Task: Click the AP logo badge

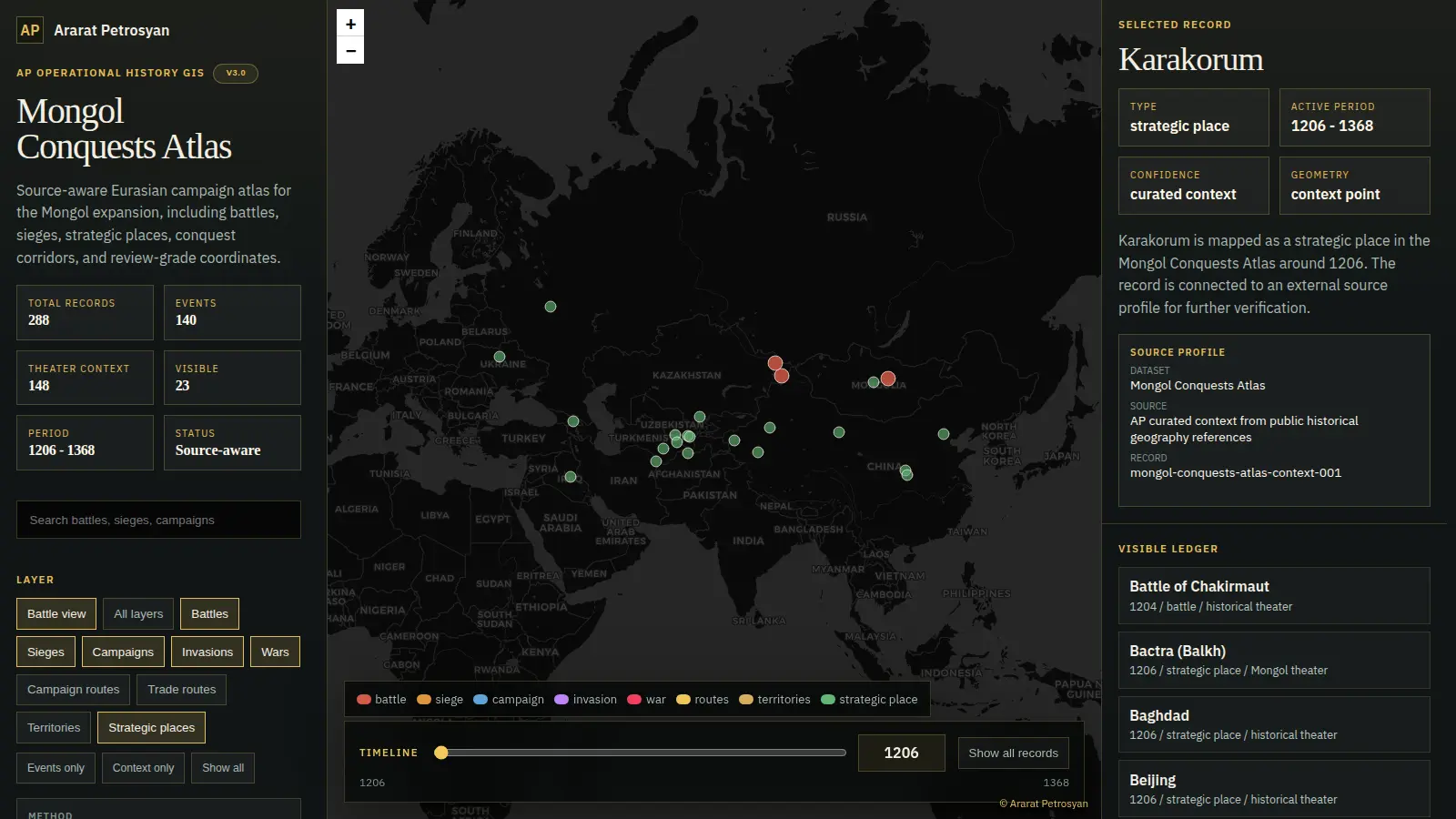Action: coord(30,30)
